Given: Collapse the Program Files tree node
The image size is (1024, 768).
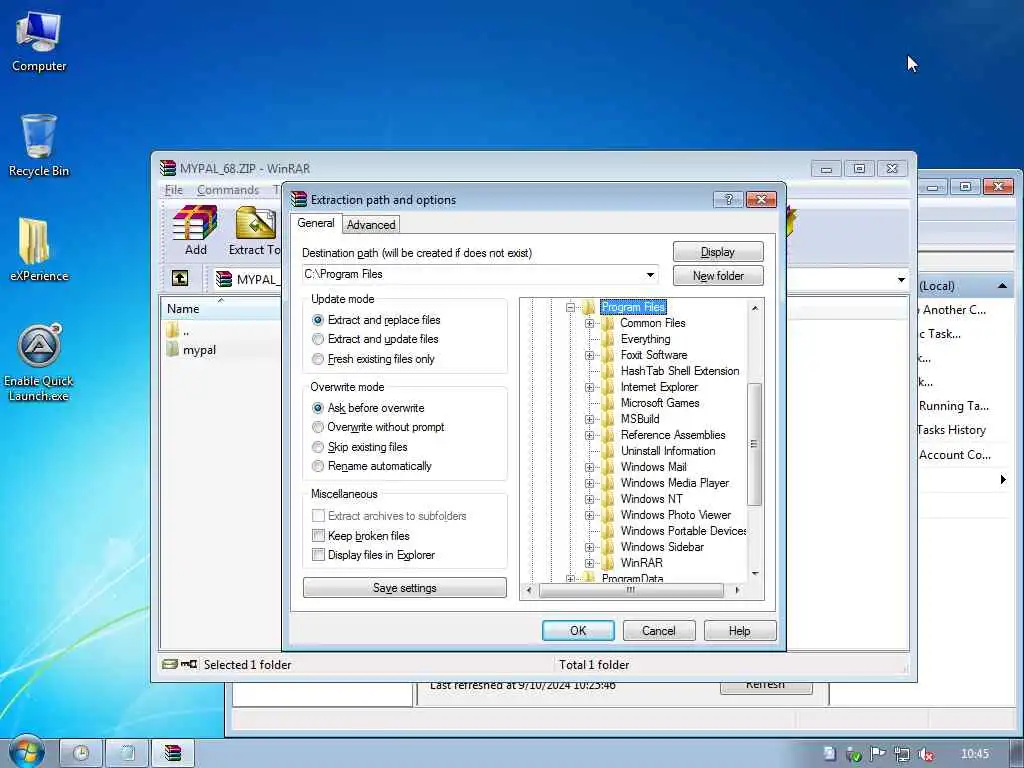Looking at the screenshot, I should click(x=570, y=307).
